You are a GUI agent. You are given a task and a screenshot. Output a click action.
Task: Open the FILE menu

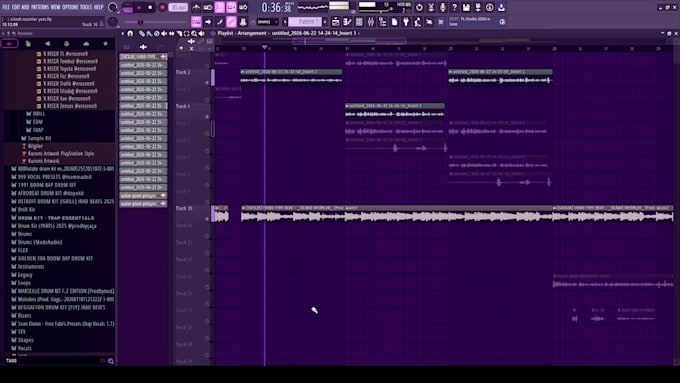[6, 7]
